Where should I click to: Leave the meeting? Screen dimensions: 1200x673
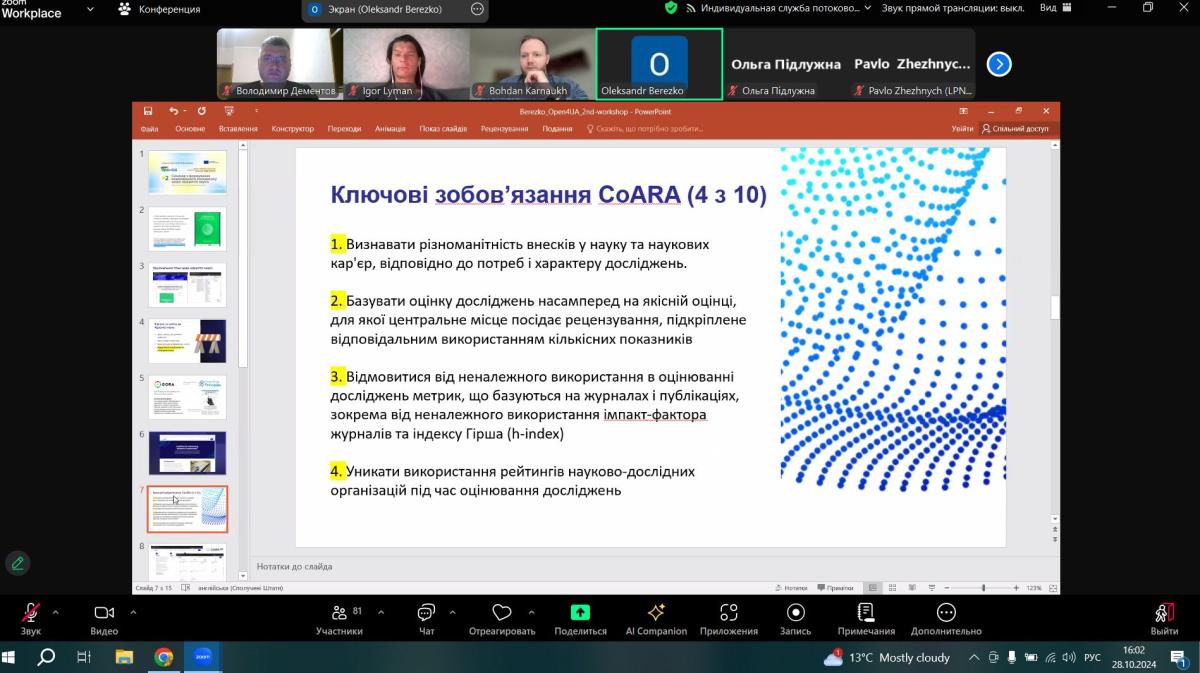[x=1164, y=618]
